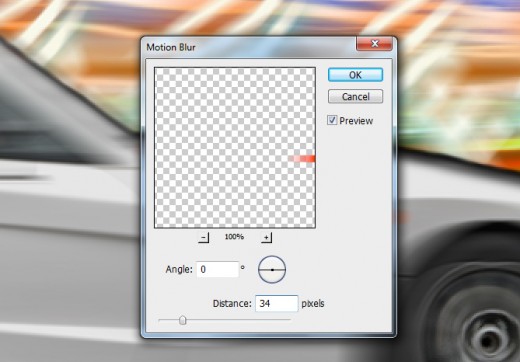Close the Motion Blur dialog window
This screenshot has width=520, height=362.
374,44
